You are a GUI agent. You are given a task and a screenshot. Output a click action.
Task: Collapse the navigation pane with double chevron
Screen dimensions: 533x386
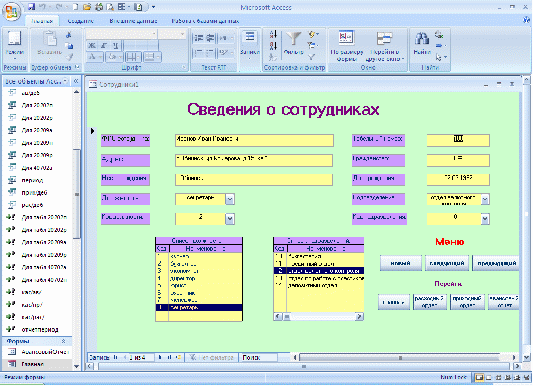point(76,81)
